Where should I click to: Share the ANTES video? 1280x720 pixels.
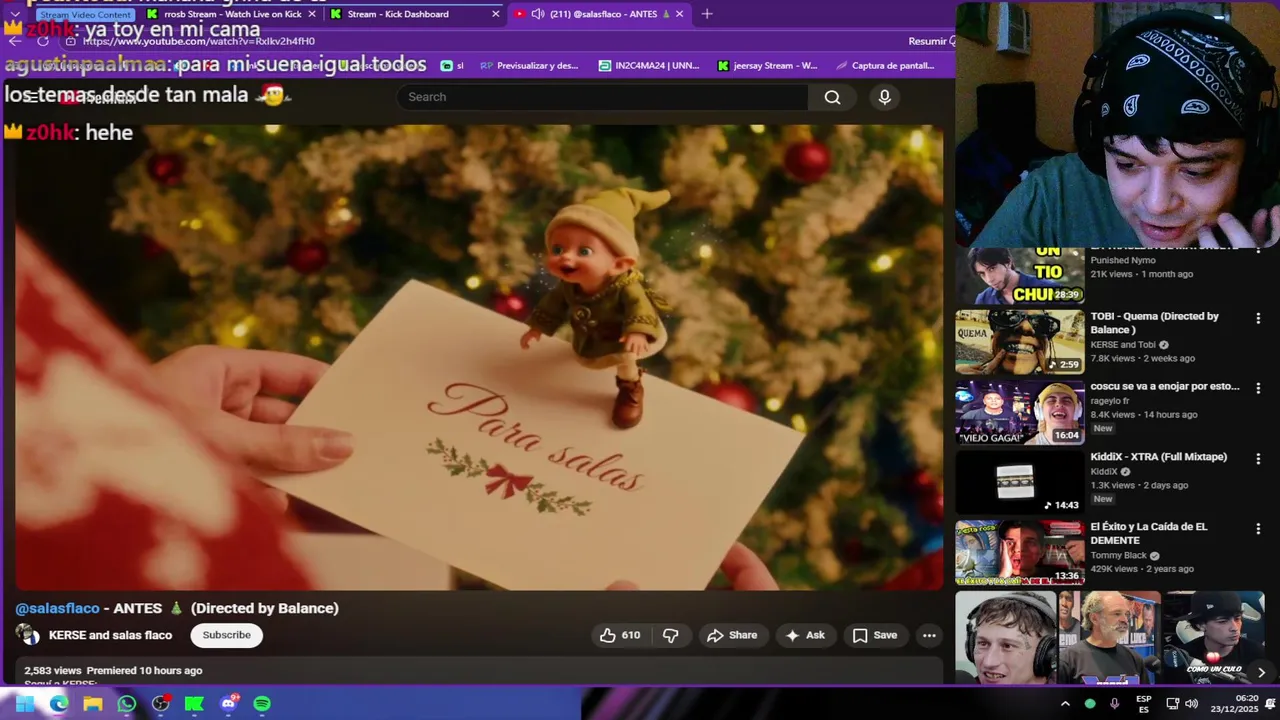732,635
